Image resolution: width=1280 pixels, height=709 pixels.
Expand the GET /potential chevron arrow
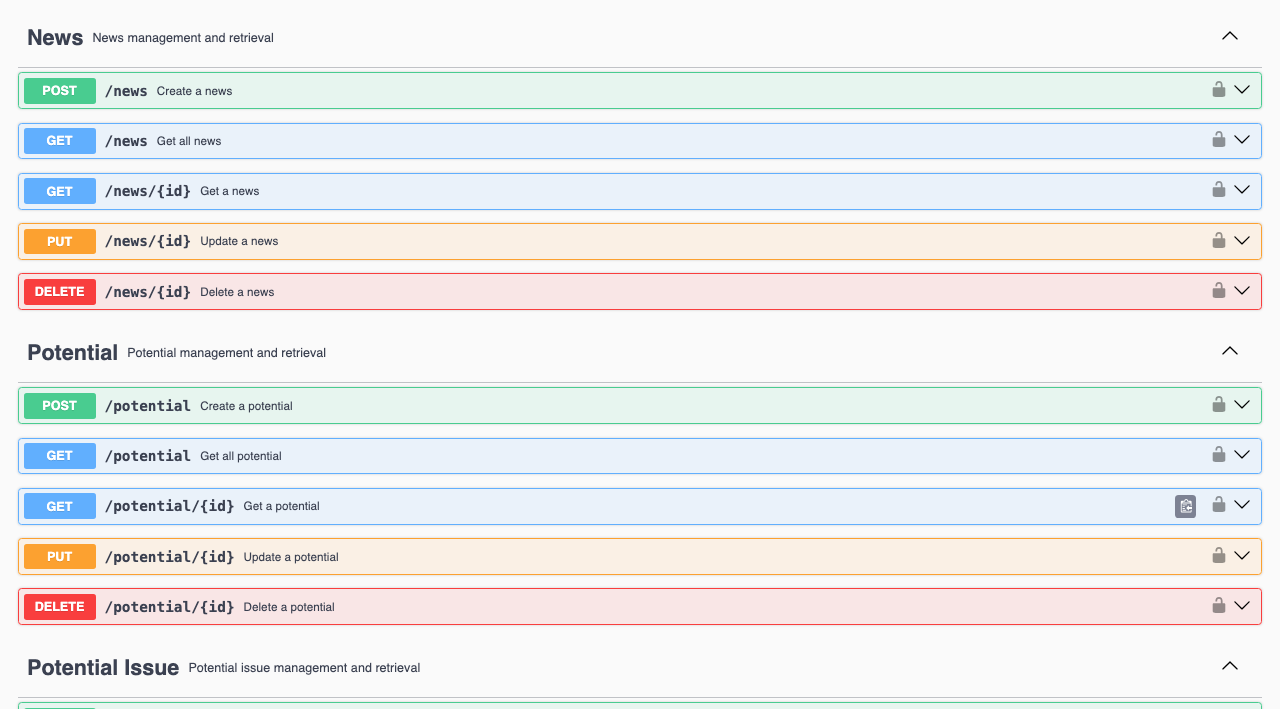1242,455
